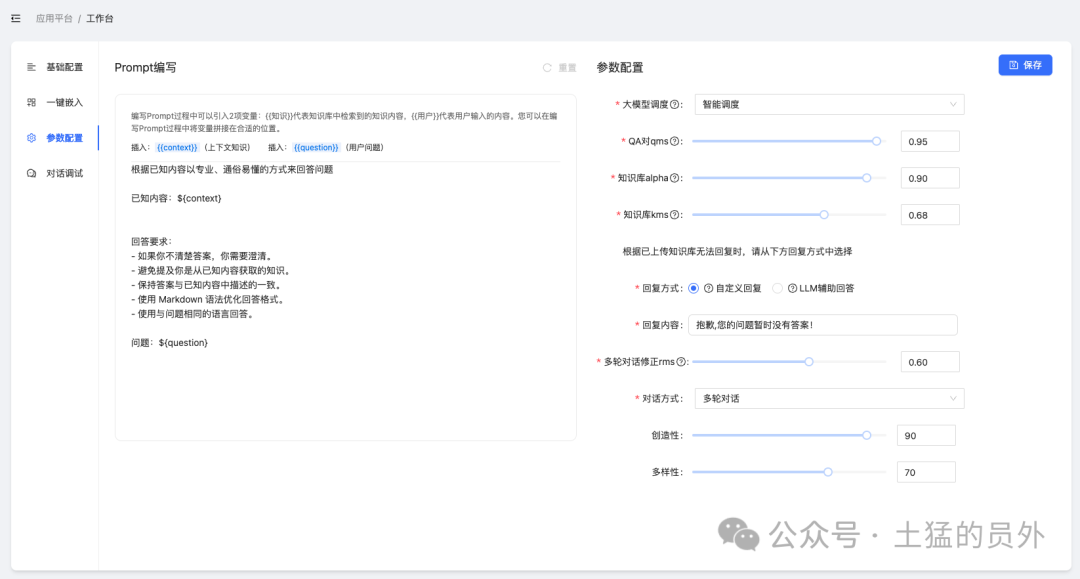Select the LLM辅助回答 radio button
Image resolution: width=1080 pixels, height=579 pixels.
778,288
